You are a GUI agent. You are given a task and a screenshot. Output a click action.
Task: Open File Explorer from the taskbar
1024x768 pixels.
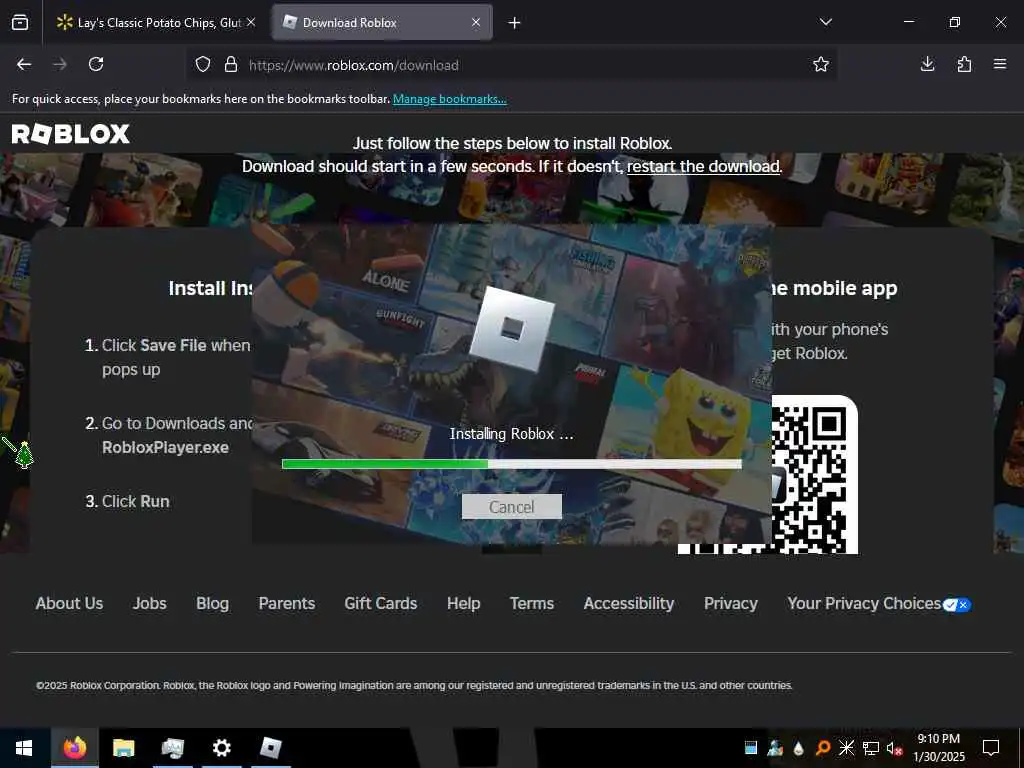123,748
